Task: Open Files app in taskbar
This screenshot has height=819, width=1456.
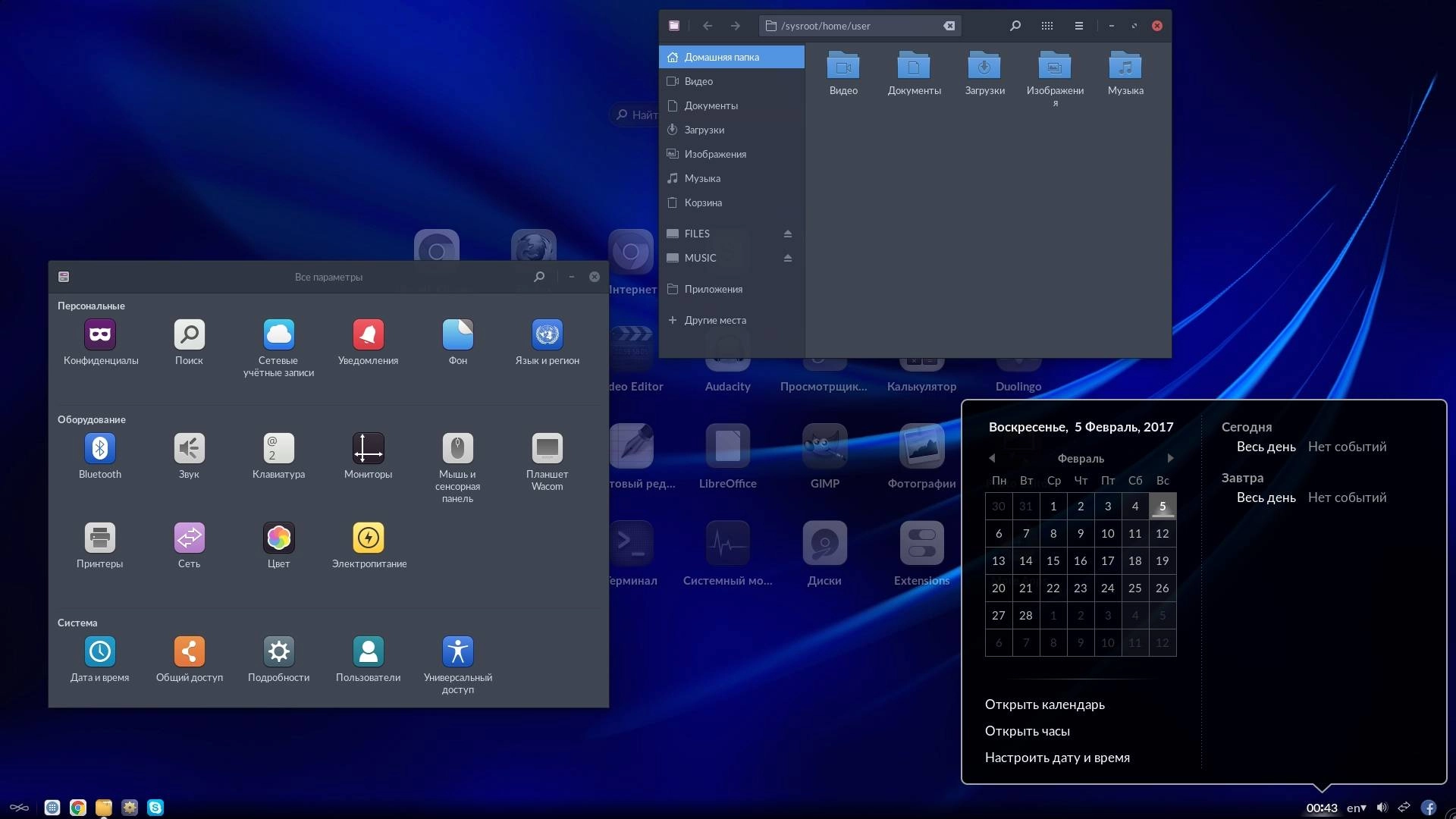Action: click(x=104, y=808)
